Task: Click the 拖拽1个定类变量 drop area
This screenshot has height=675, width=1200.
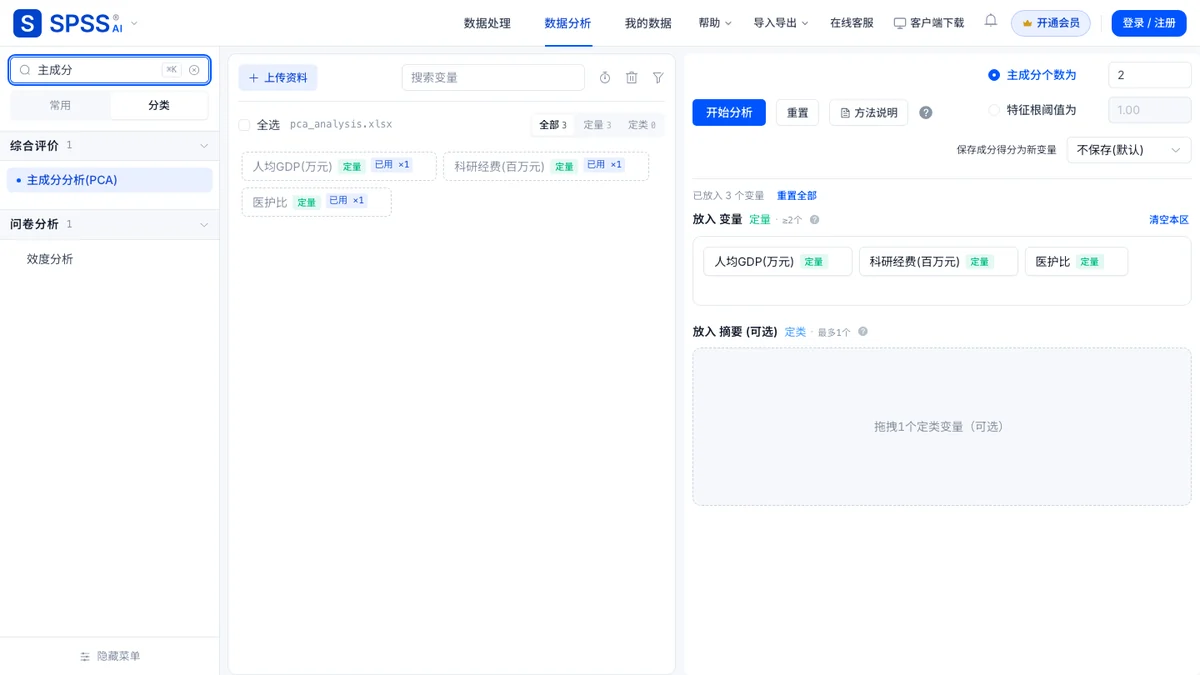Action: (942, 427)
